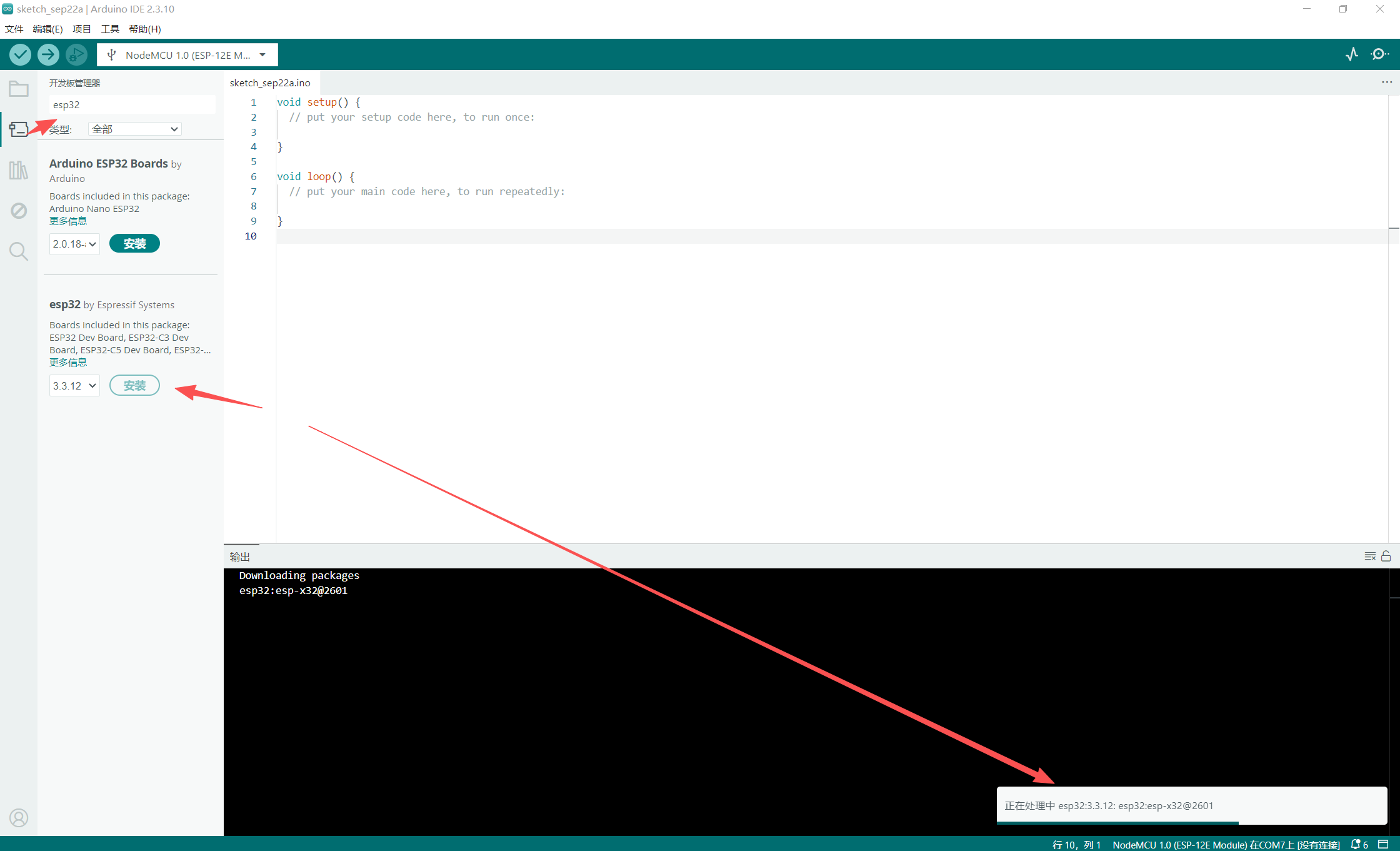Click the Verify sketch checkmark button
The height and width of the screenshot is (851, 1400).
pos(21,55)
